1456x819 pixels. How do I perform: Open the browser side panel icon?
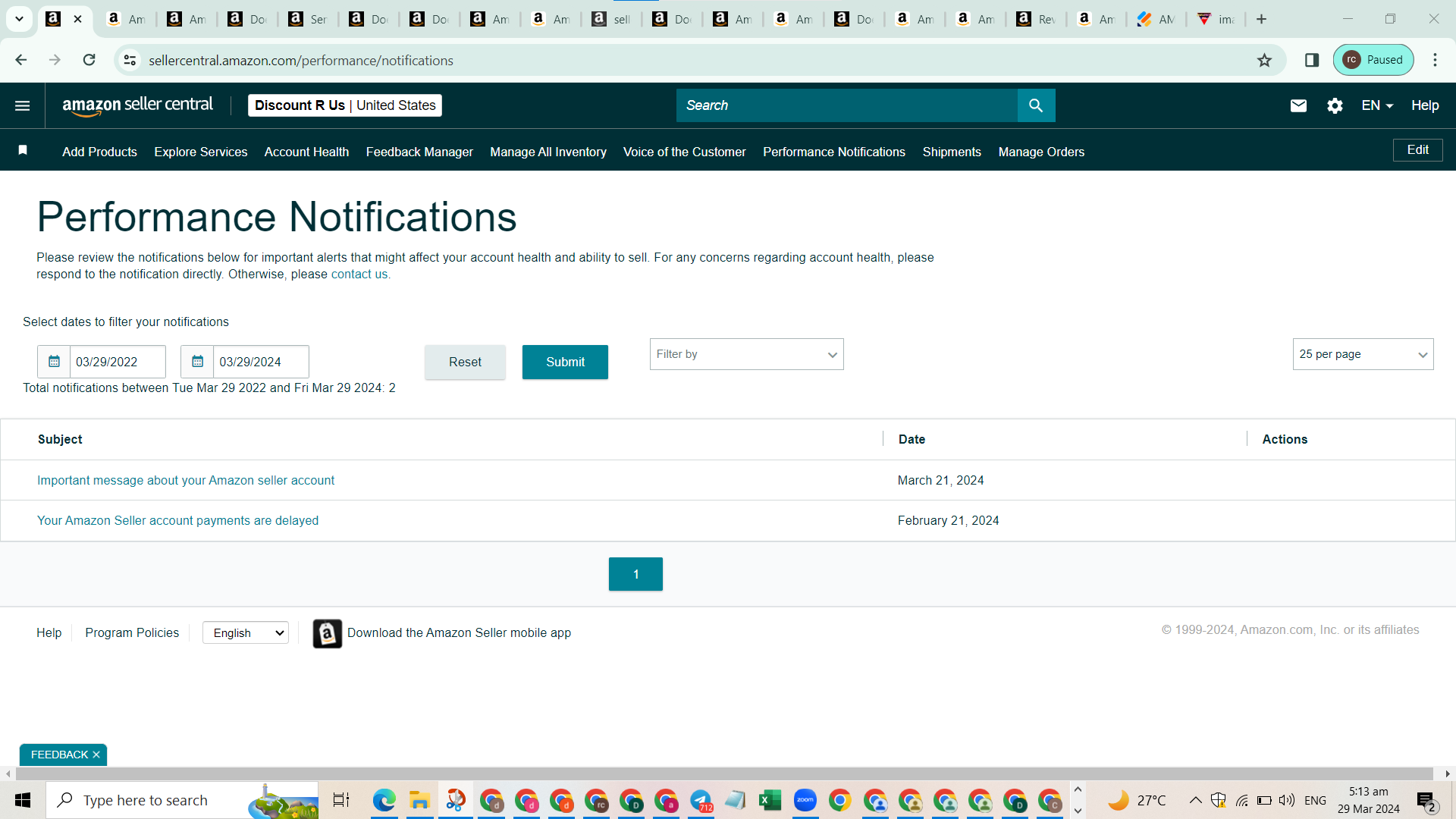pyautogui.click(x=1312, y=60)
